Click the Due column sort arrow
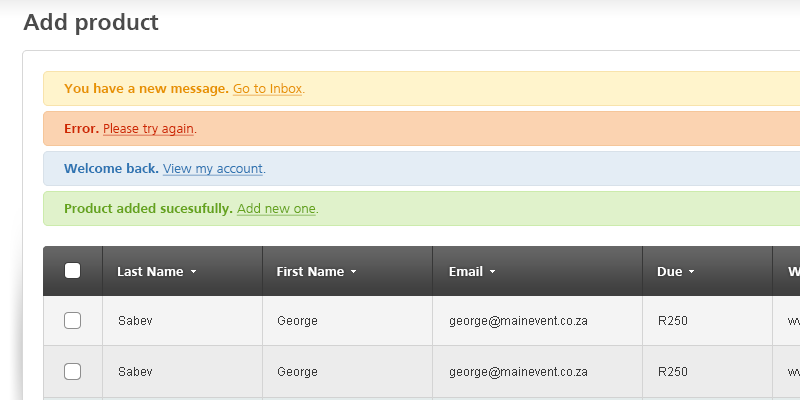The image size is (800, 400). (691, 272)
